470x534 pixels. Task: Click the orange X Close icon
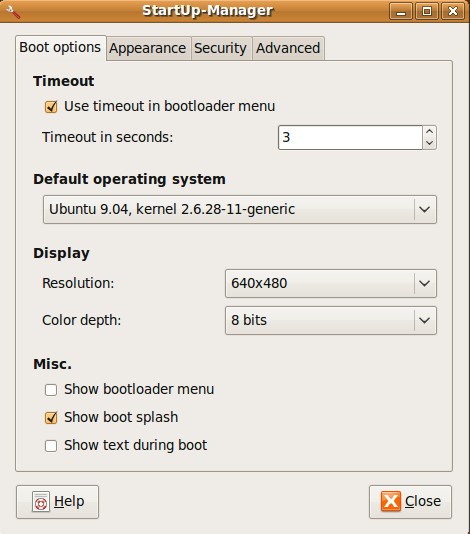[391, 501]
